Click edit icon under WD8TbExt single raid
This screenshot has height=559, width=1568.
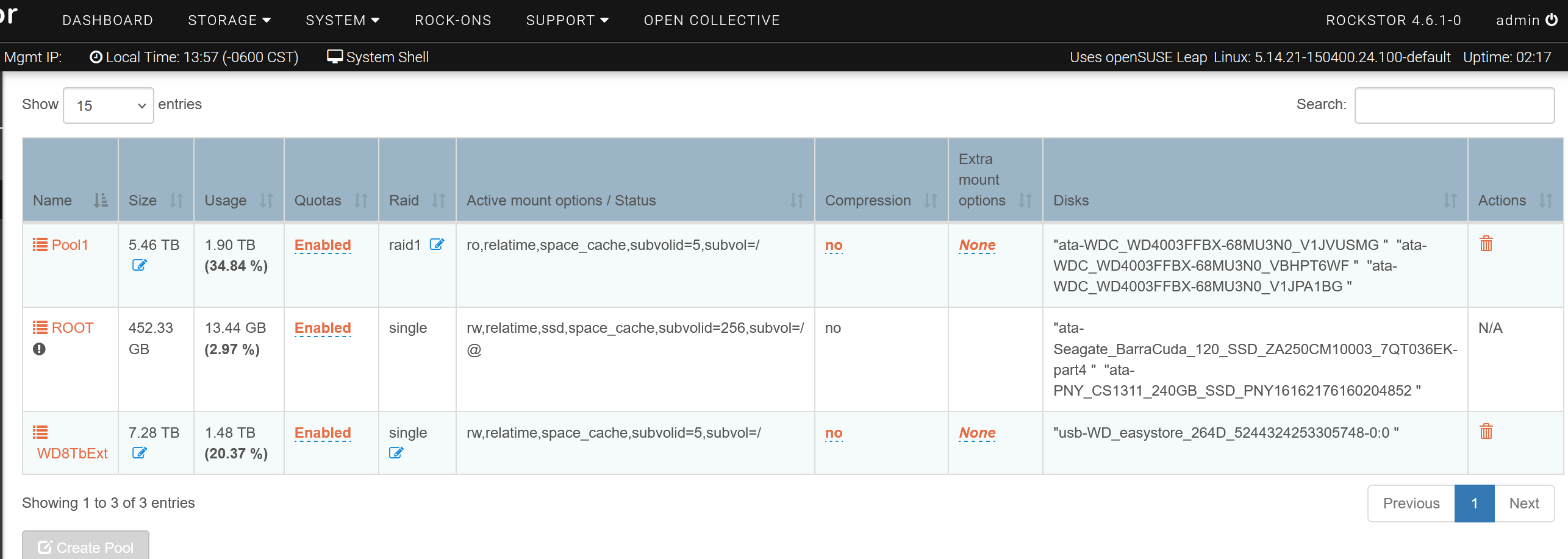(396, 453)
